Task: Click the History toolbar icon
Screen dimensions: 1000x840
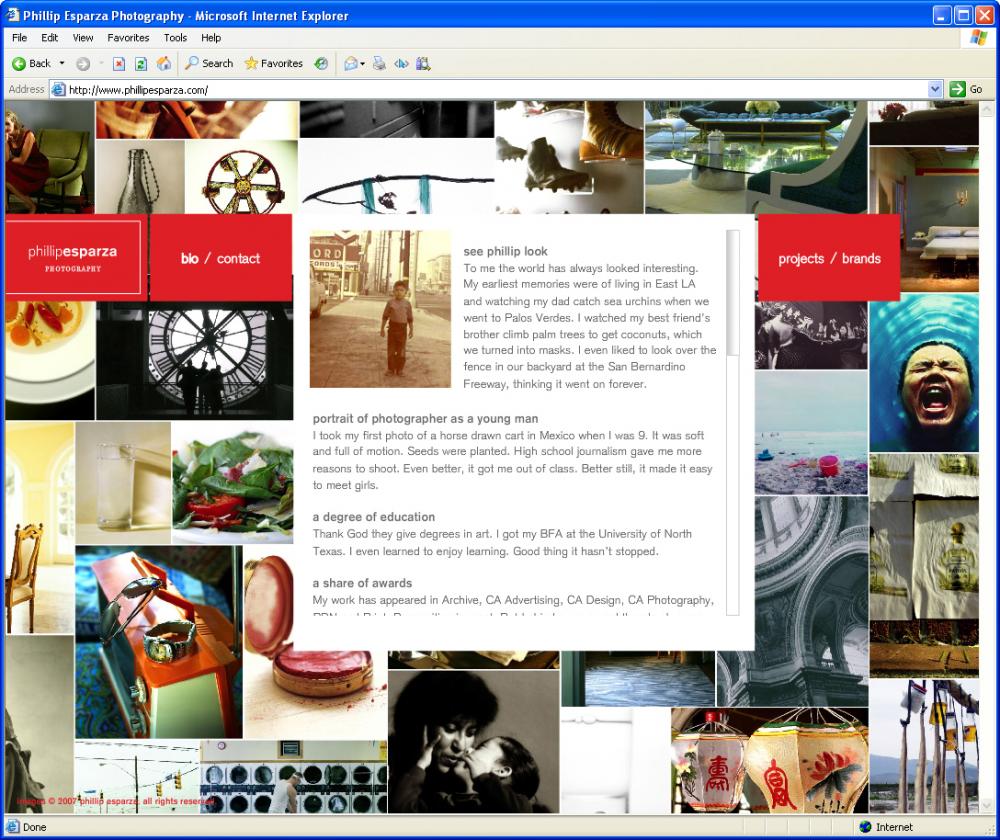Action: (x=321, y=63)
